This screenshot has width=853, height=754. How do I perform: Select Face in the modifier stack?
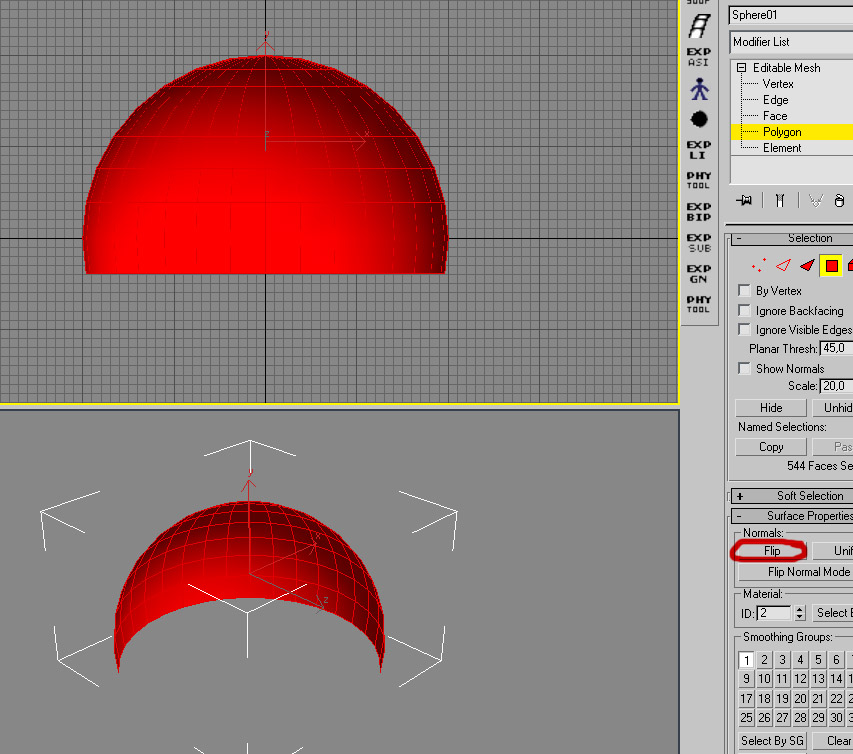coord(775,116)
